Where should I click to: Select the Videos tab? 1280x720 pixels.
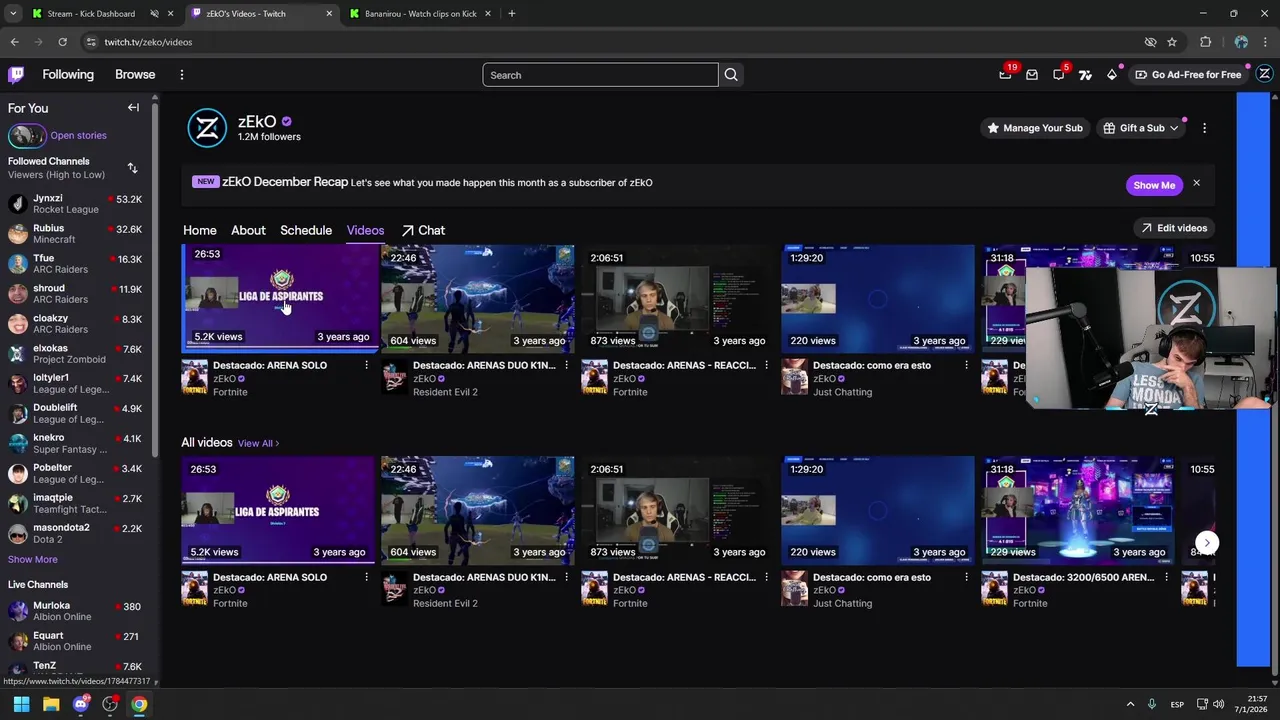tap(365, 230)
